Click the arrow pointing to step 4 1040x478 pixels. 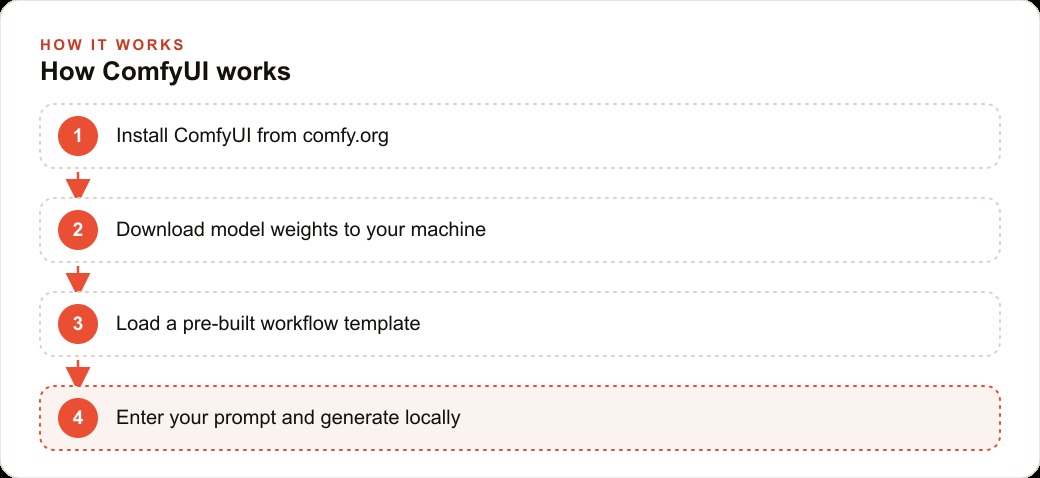78,373
